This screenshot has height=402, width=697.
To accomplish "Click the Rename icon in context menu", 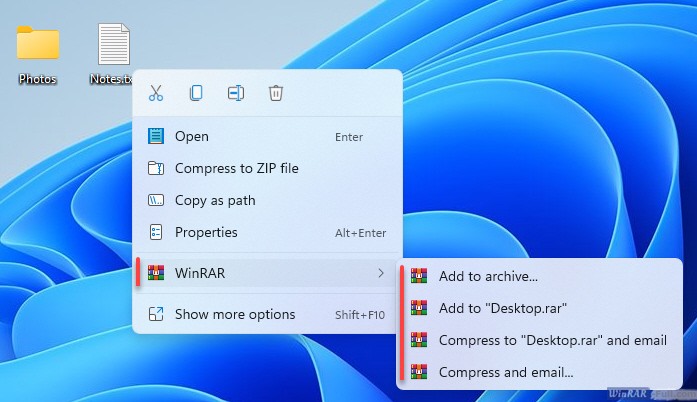I will point(236,93).
